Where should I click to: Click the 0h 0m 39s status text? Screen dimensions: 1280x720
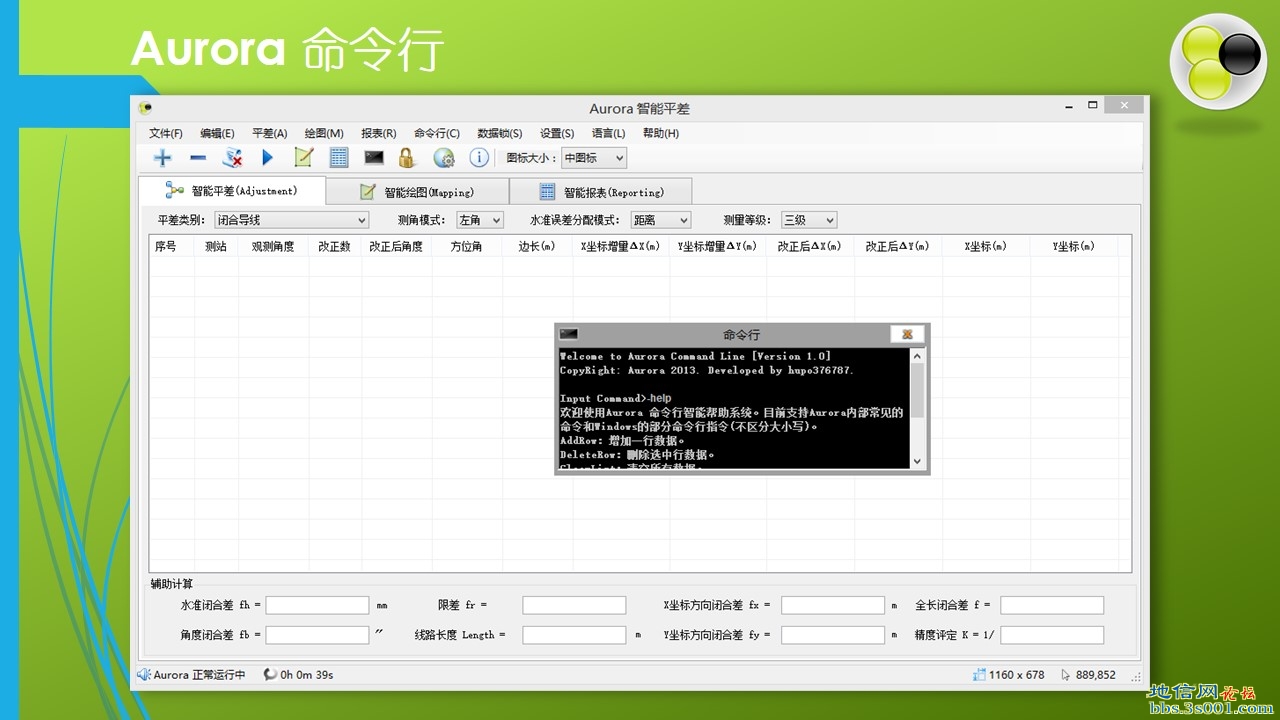(307, 675)
